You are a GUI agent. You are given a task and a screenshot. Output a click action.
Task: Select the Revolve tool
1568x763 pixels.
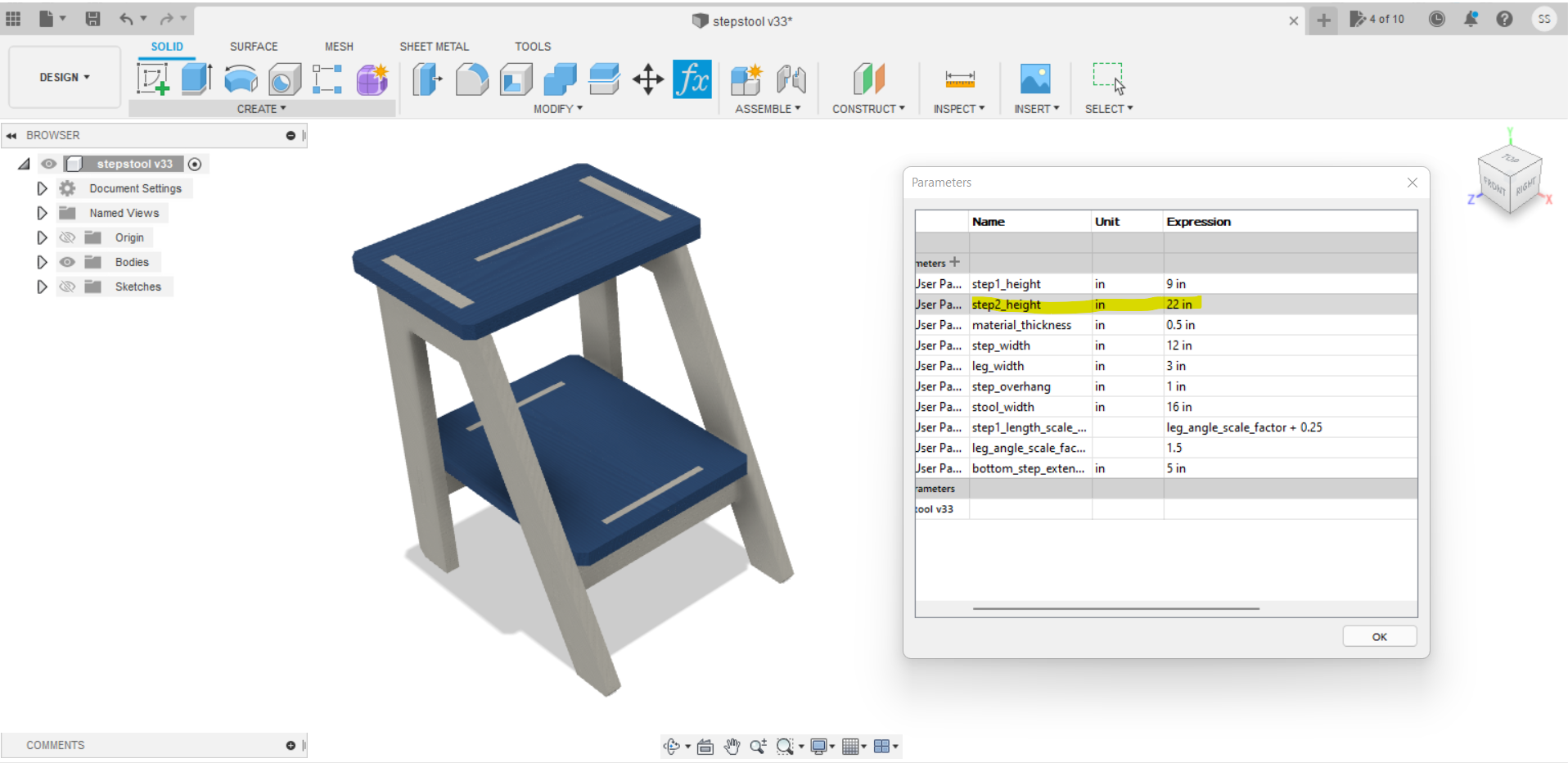[x=240, y=79]
